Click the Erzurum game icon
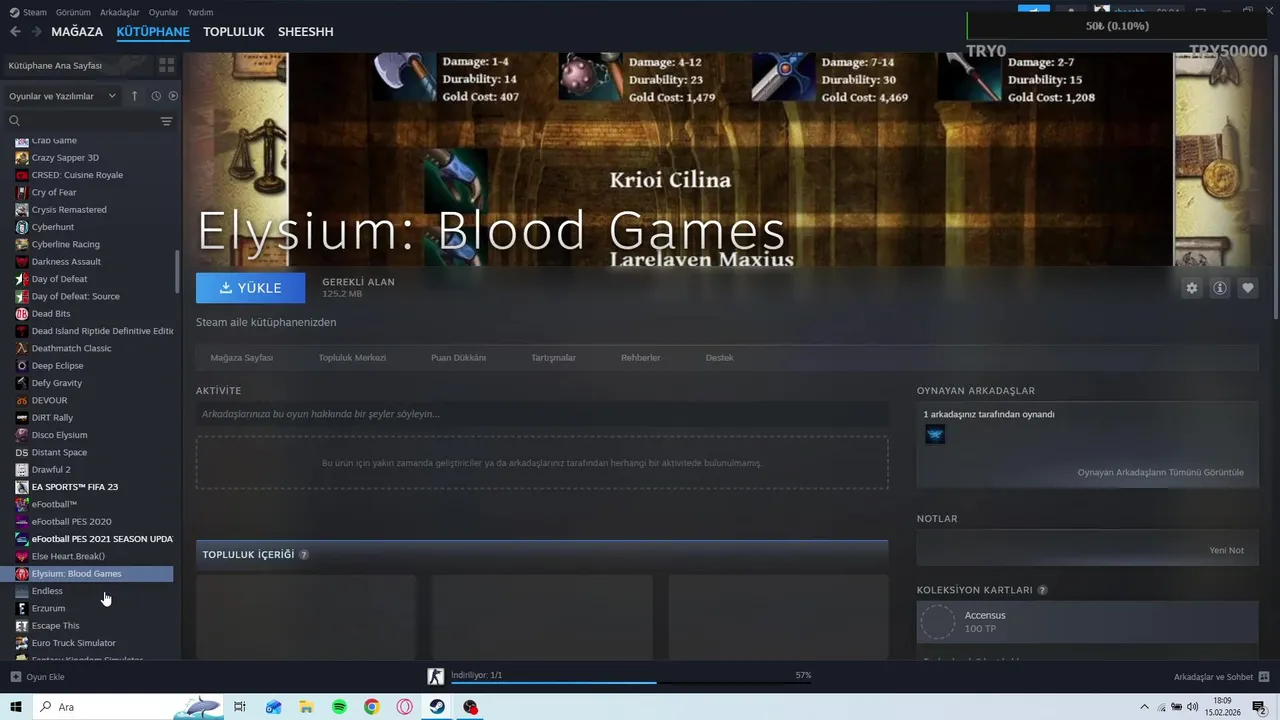 point(22,608)
